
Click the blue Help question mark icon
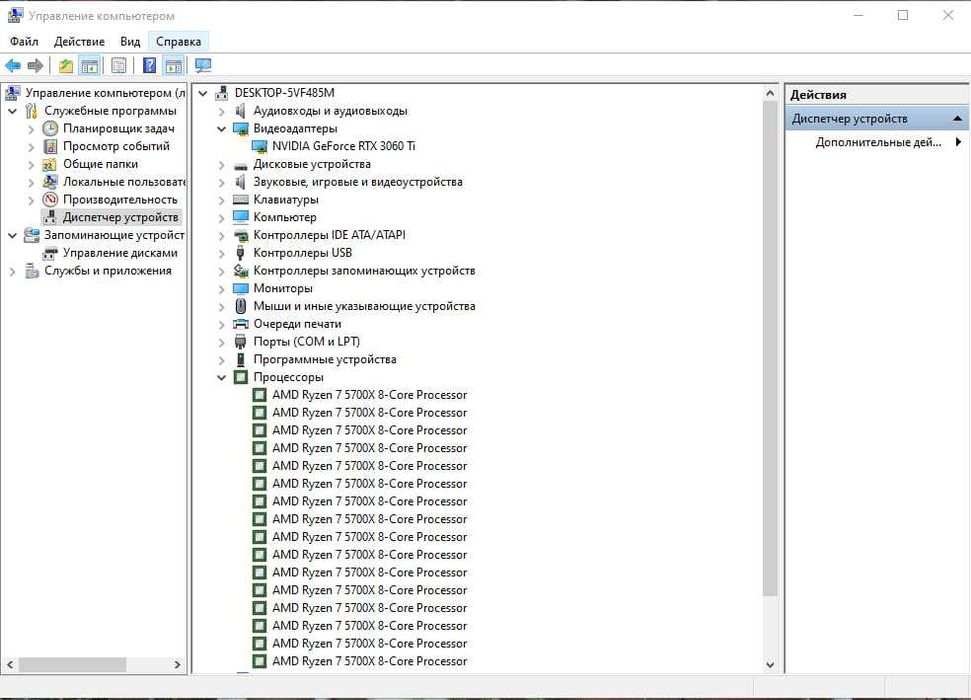[149, 65]
